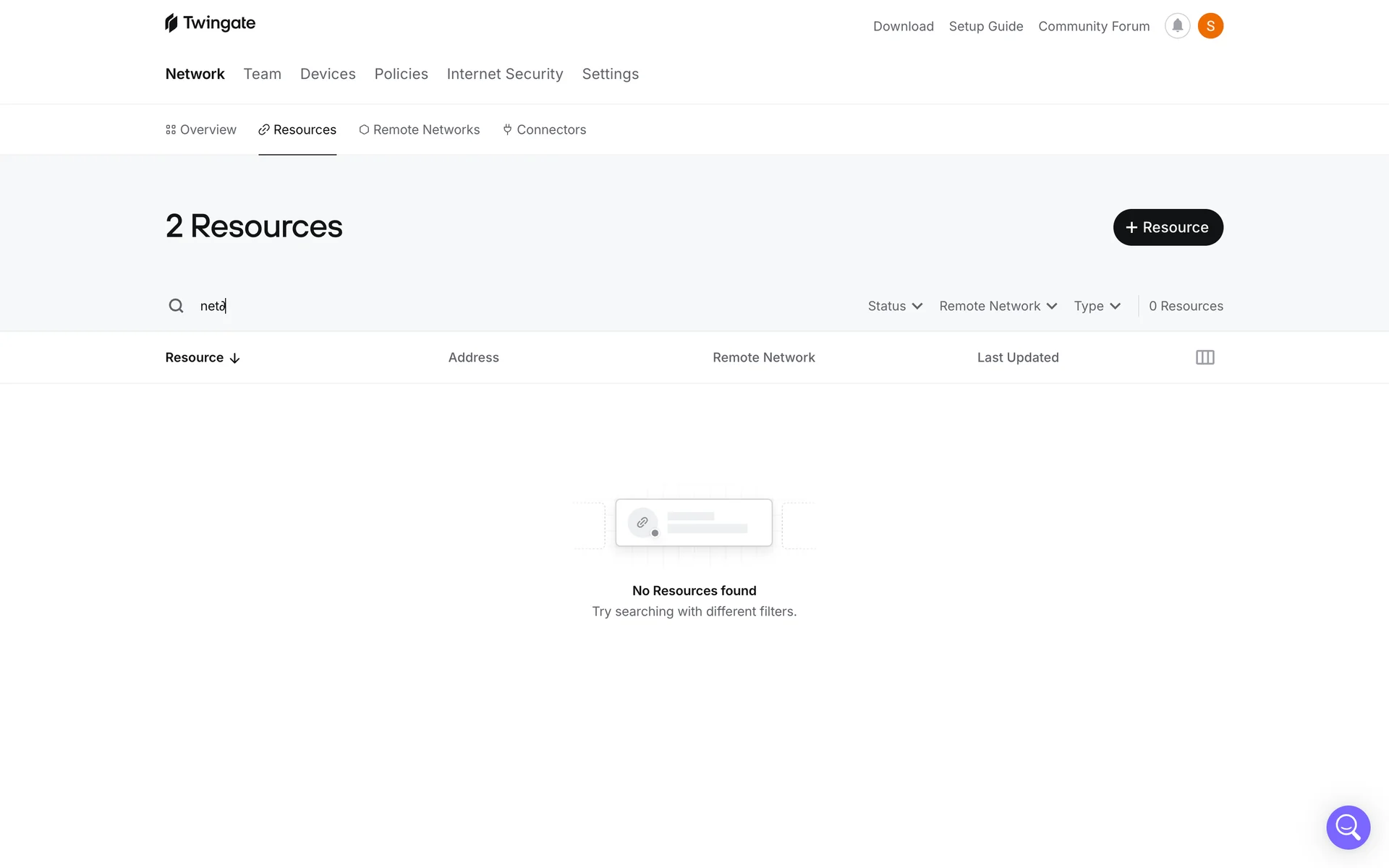Open the Connectors tab
This screenshot has height=868, width=1389.
pyautogui.click(x=545, y=129)
